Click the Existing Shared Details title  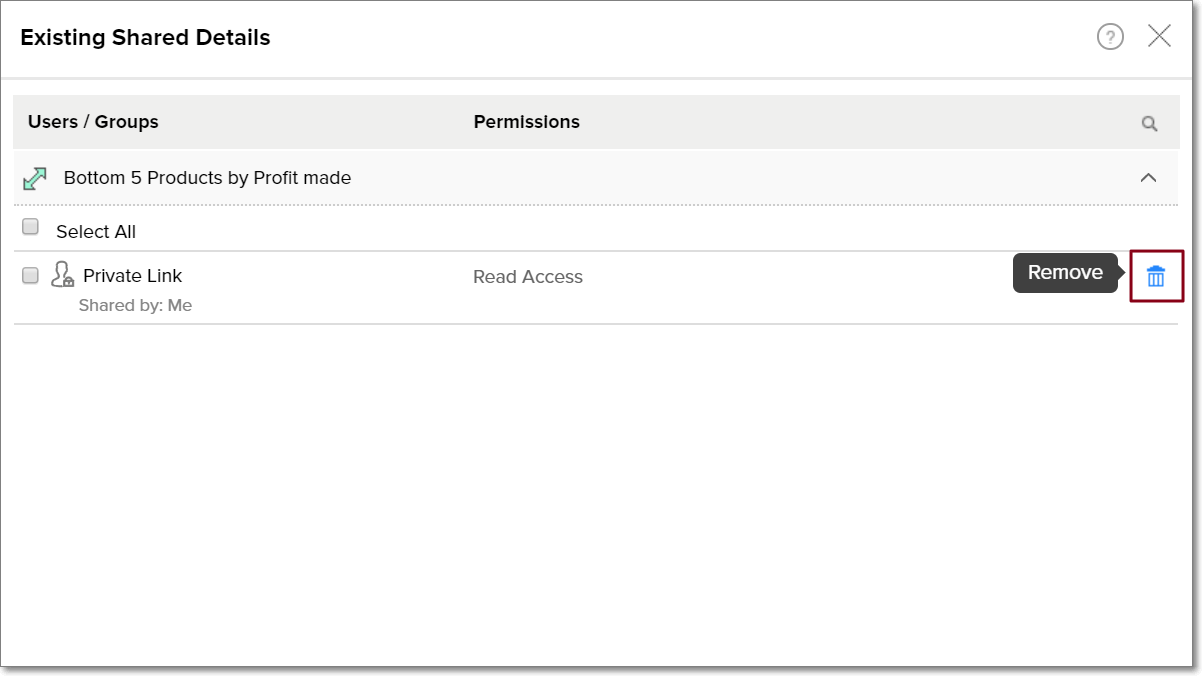(x=145, y=38)
